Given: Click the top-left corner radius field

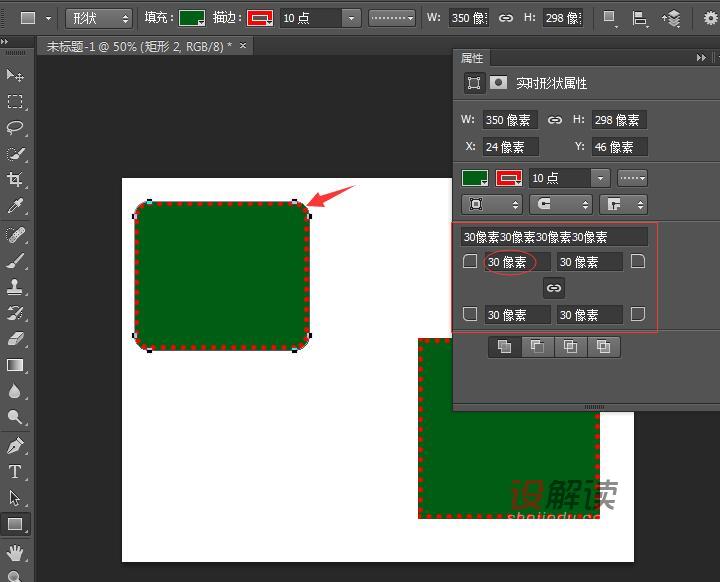Looking at the screenshot, I should 516,262.
